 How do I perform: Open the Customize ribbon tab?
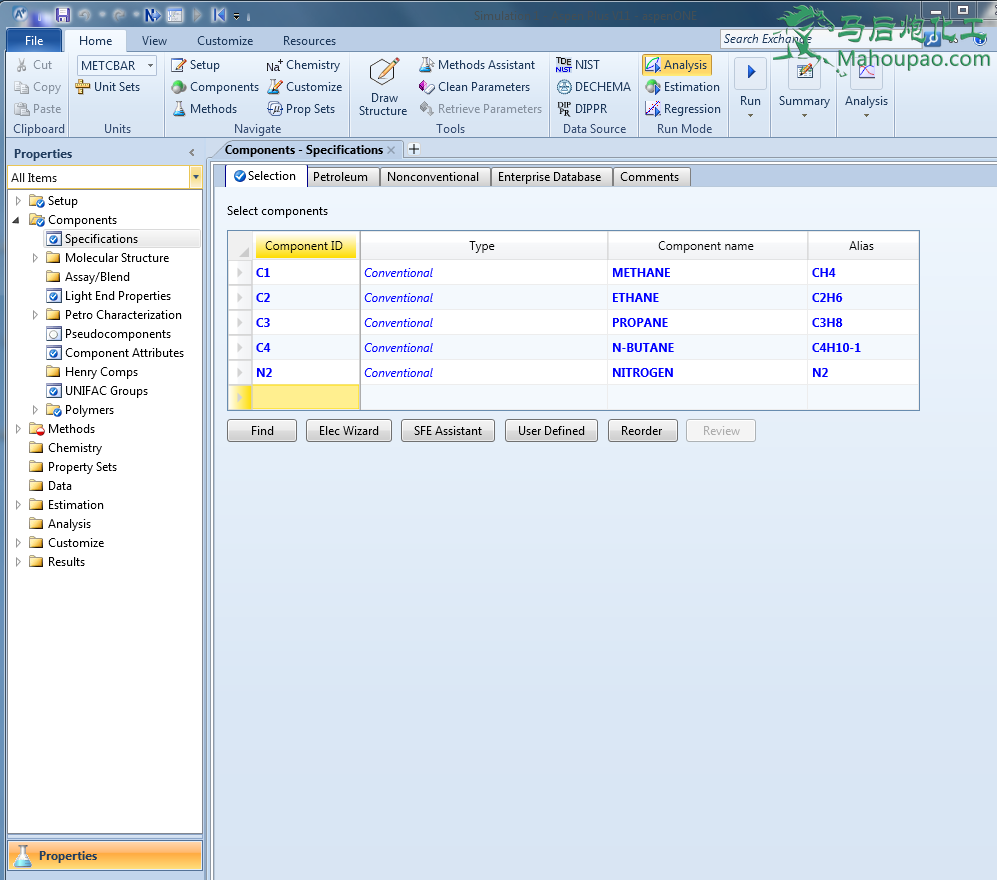(x=225, y=41)
